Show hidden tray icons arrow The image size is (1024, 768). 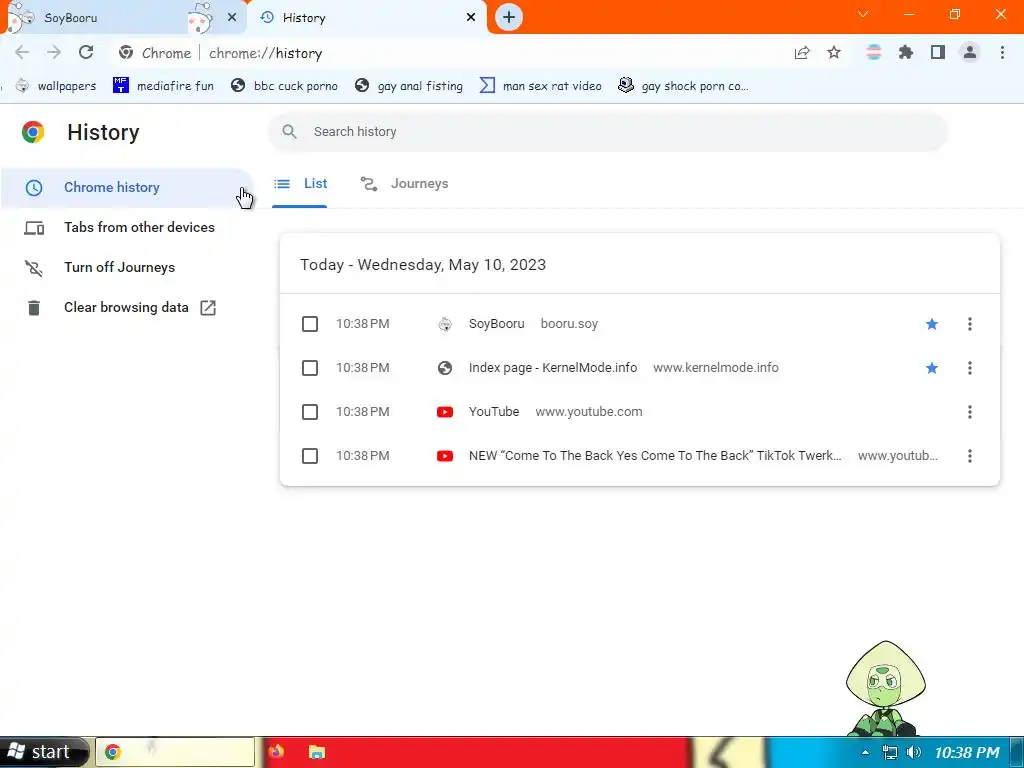click(x=865, y=752)
